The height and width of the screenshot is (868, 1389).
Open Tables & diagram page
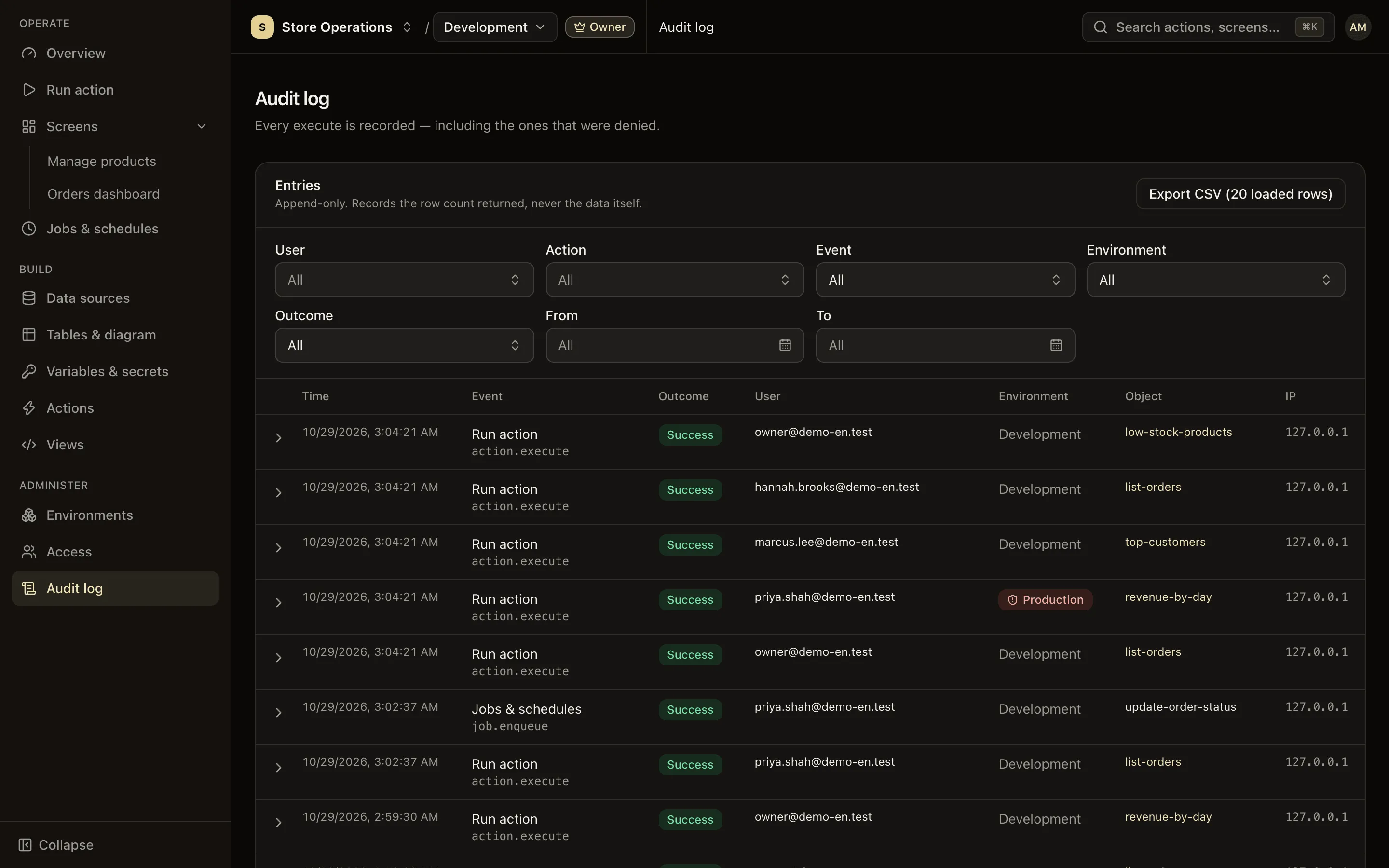tap(115, 335)
